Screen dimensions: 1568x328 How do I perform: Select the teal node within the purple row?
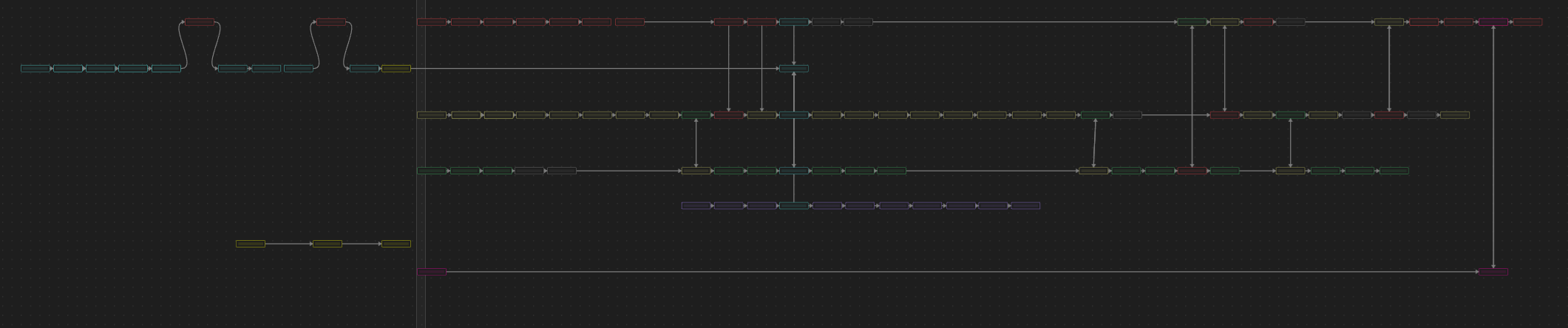[794, 206]
